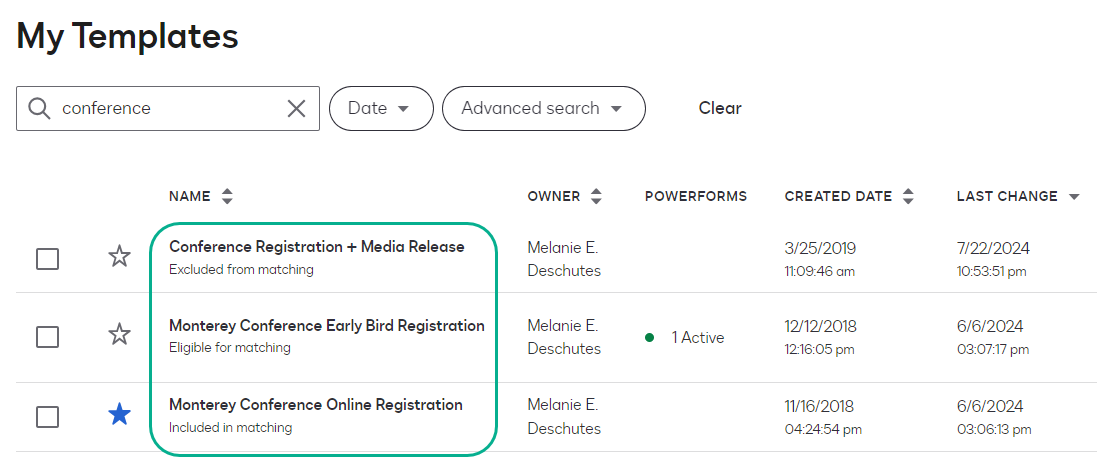Star the Conference Registration + Media Release template

119,257
